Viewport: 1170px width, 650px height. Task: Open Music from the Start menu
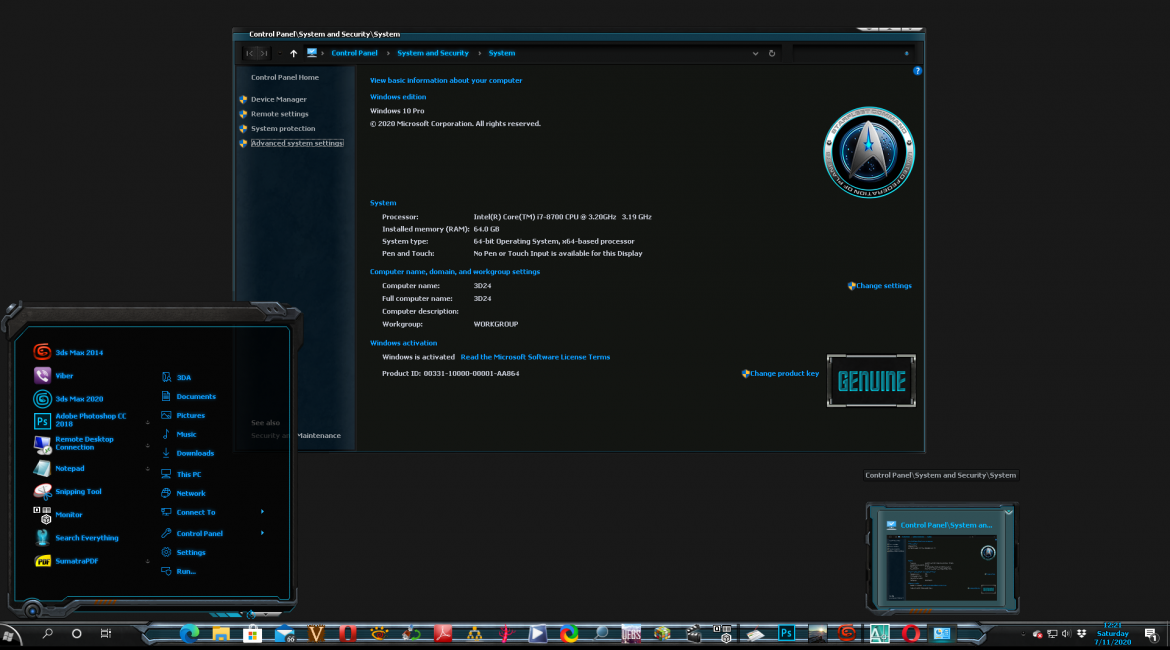(x=178, y=434)
